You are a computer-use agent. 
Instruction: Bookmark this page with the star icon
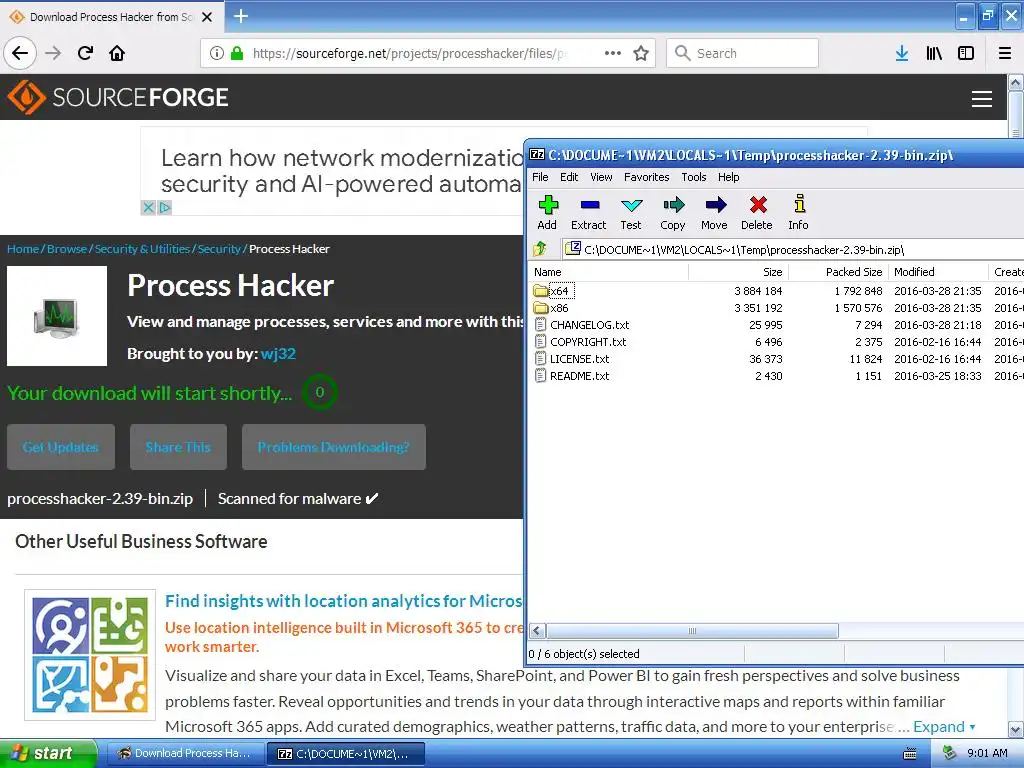(641, 53)
